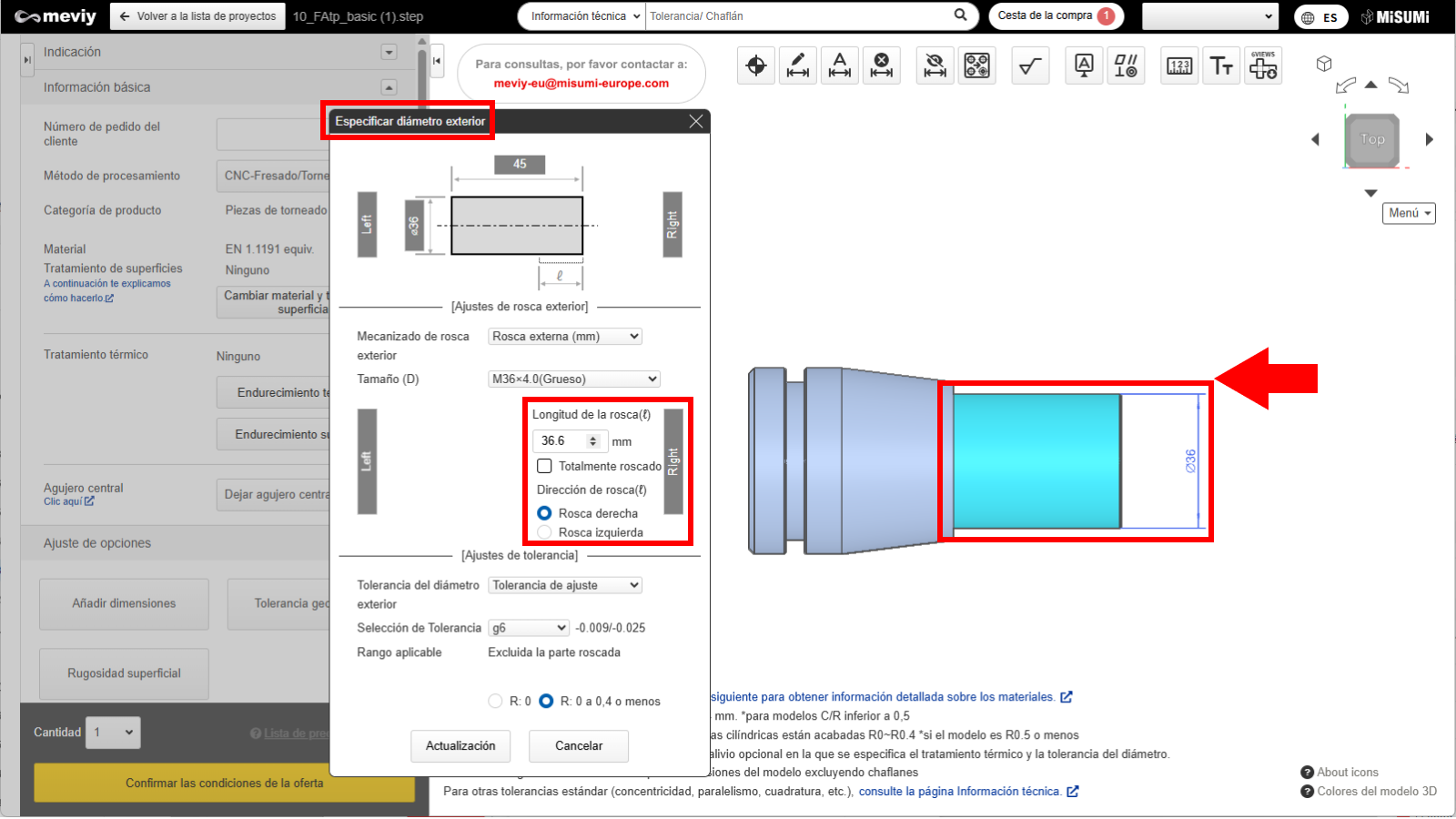Expand the Tamaño (D) M36×4.0 dropdown

pos(573,379)
